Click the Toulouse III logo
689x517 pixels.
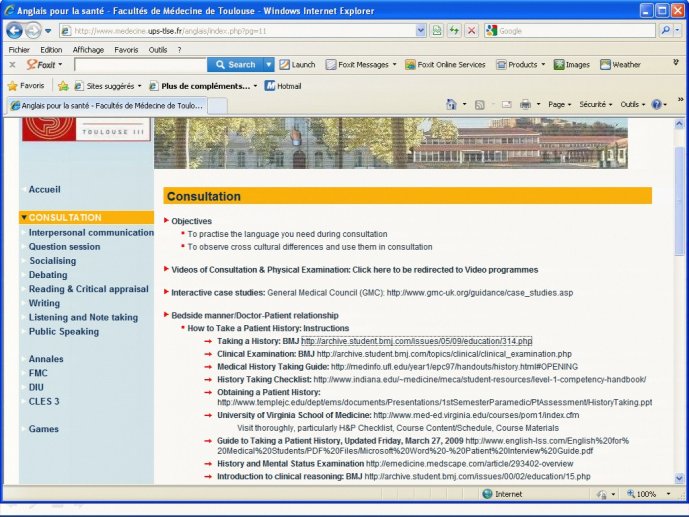[x=86, y=130]
